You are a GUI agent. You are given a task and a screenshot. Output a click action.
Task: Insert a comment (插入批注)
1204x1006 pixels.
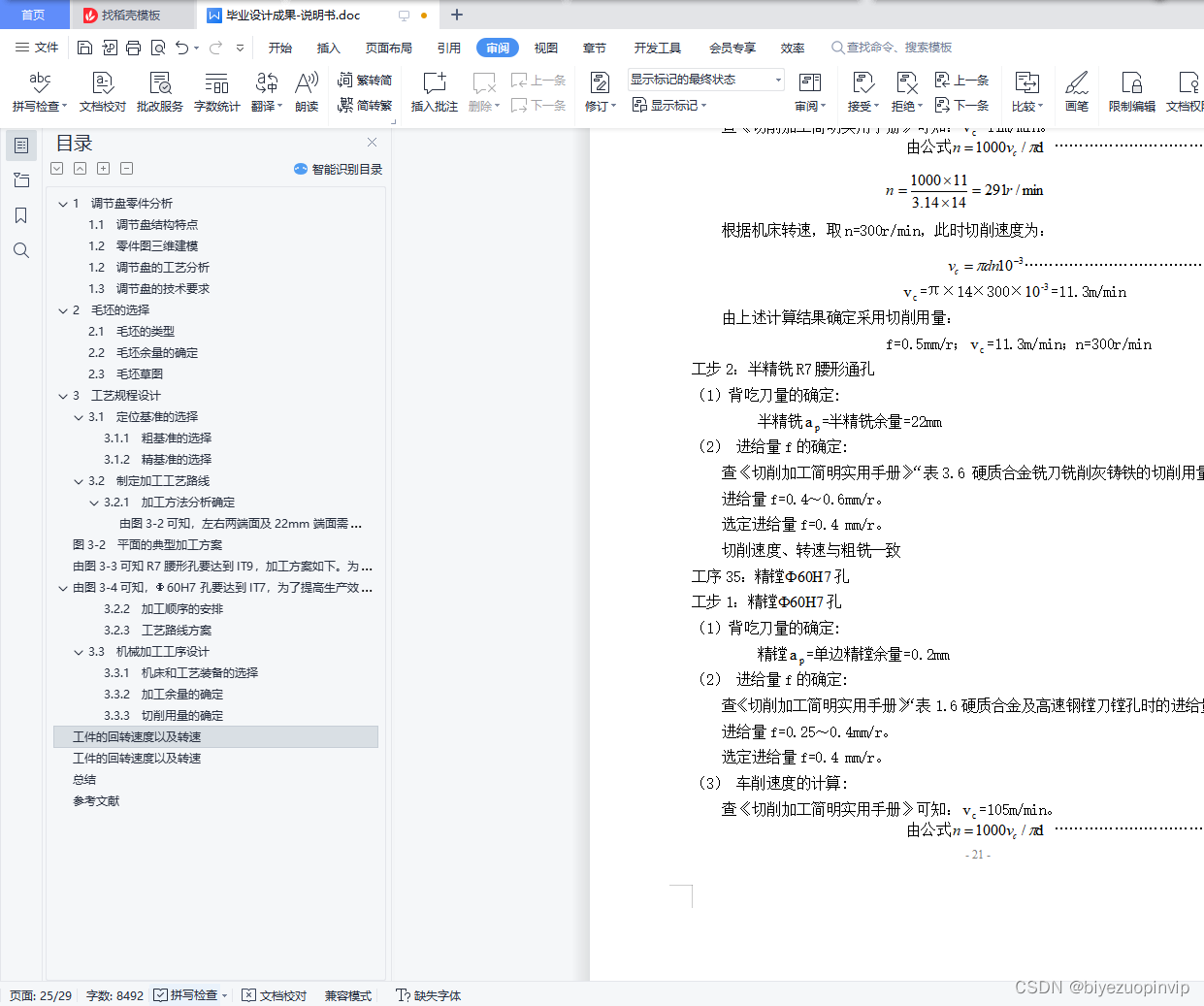tap(434, 92)
